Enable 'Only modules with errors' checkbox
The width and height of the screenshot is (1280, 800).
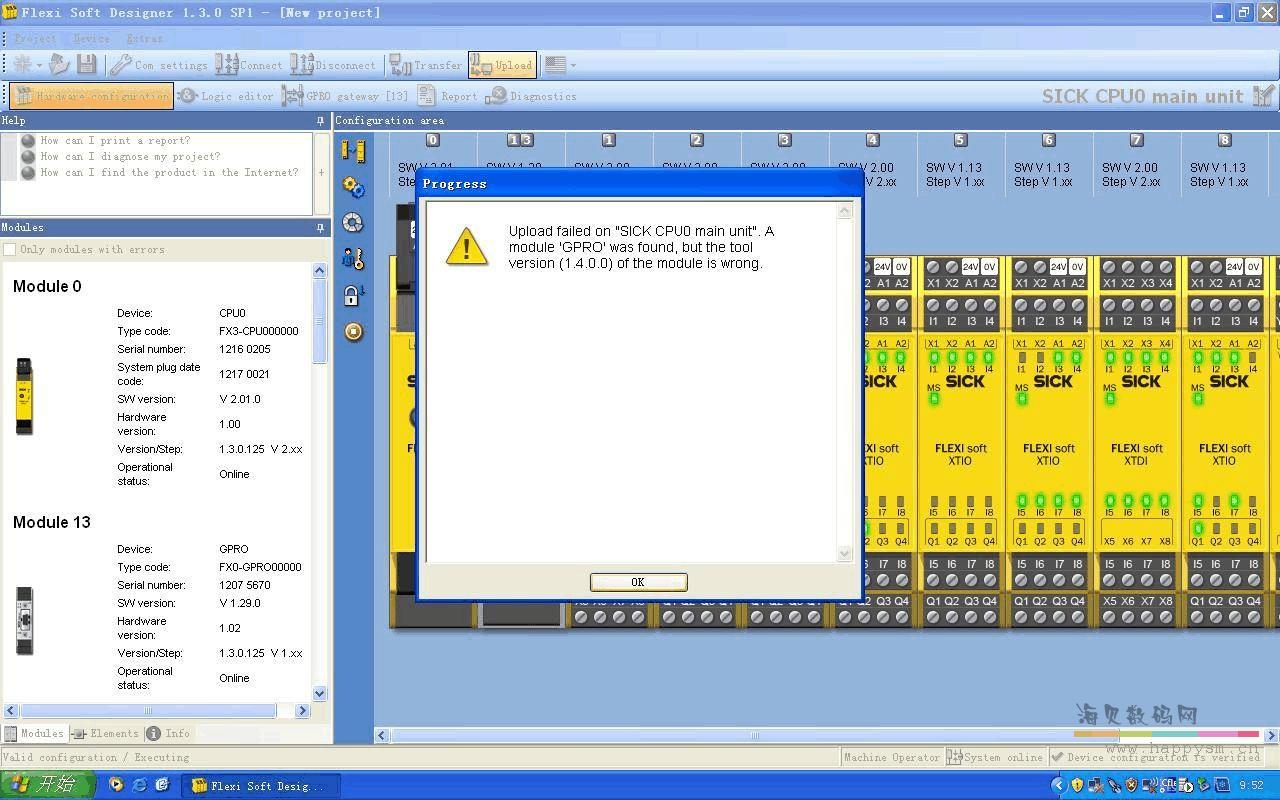coord(10,249)
